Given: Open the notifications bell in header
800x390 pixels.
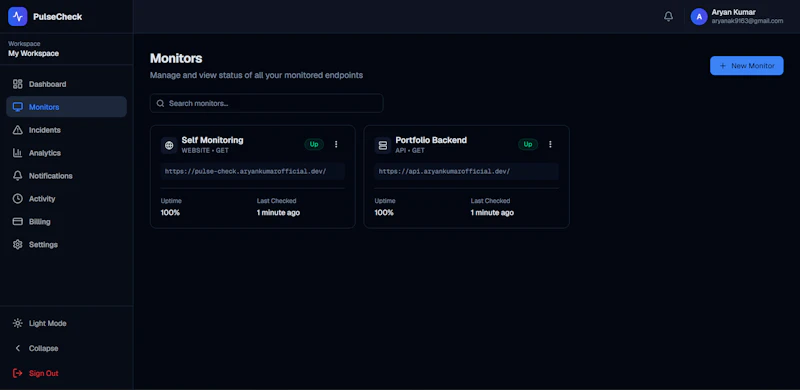Looking at the screenshot, I should tap(668, 16).
